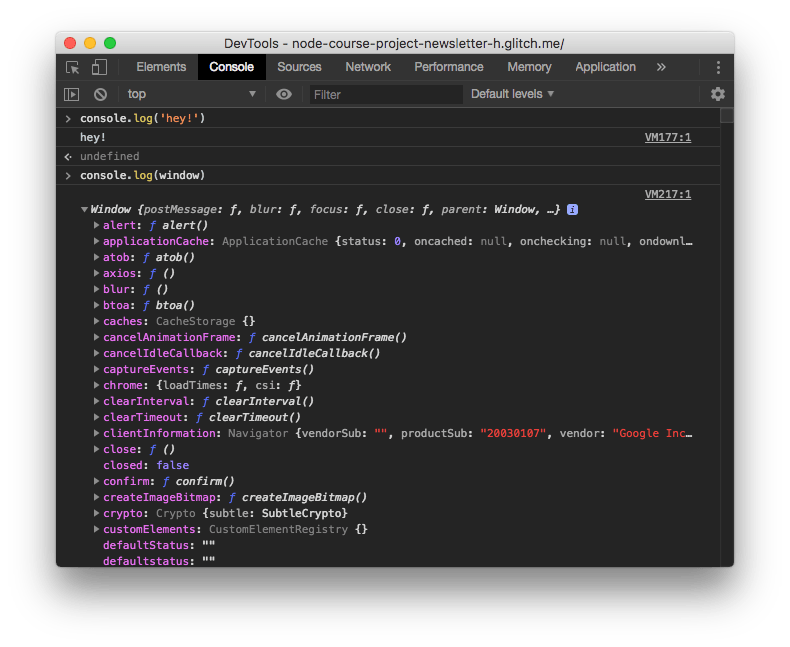The width and height of the screenshot is (790, 647).
Task: Toggle the device toolbar icon
Action: point(99,67)
